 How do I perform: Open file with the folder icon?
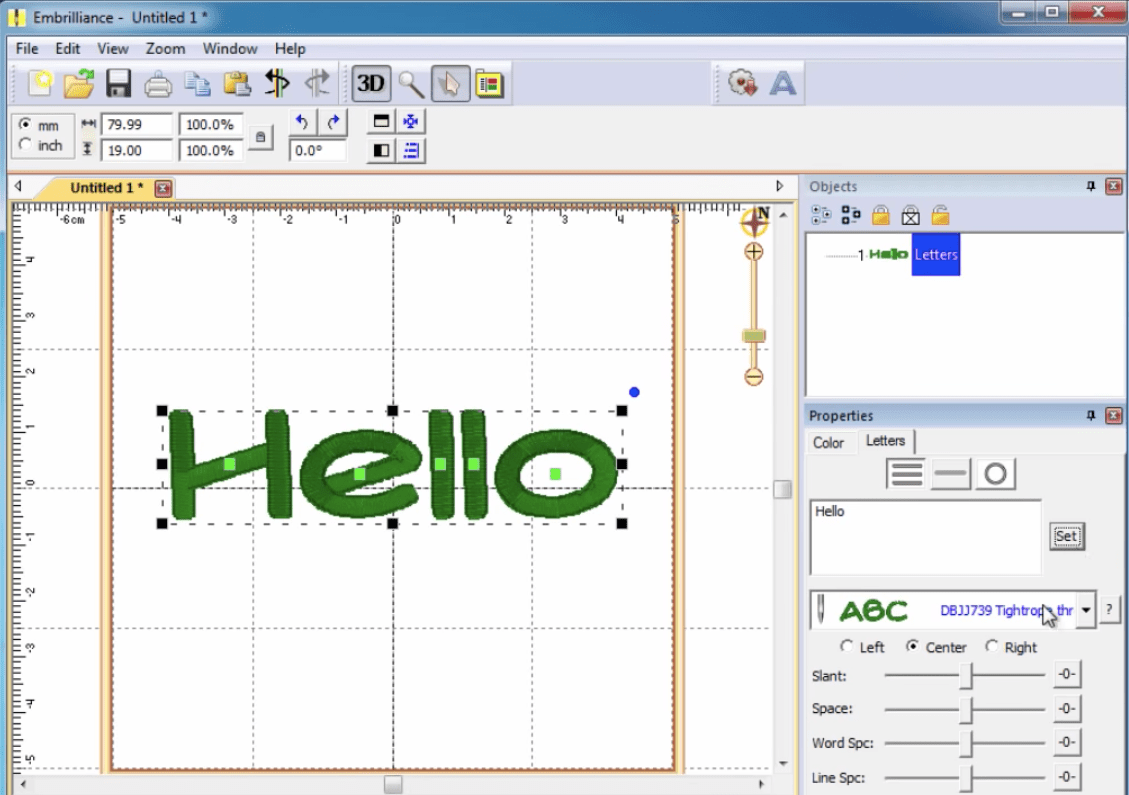point(78,84)
